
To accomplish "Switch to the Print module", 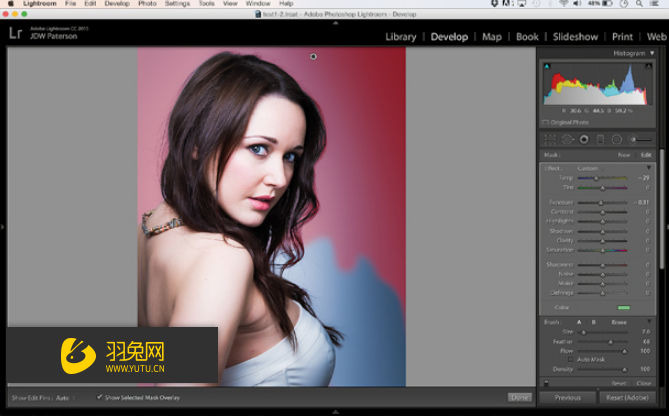I will coord(622,37).
